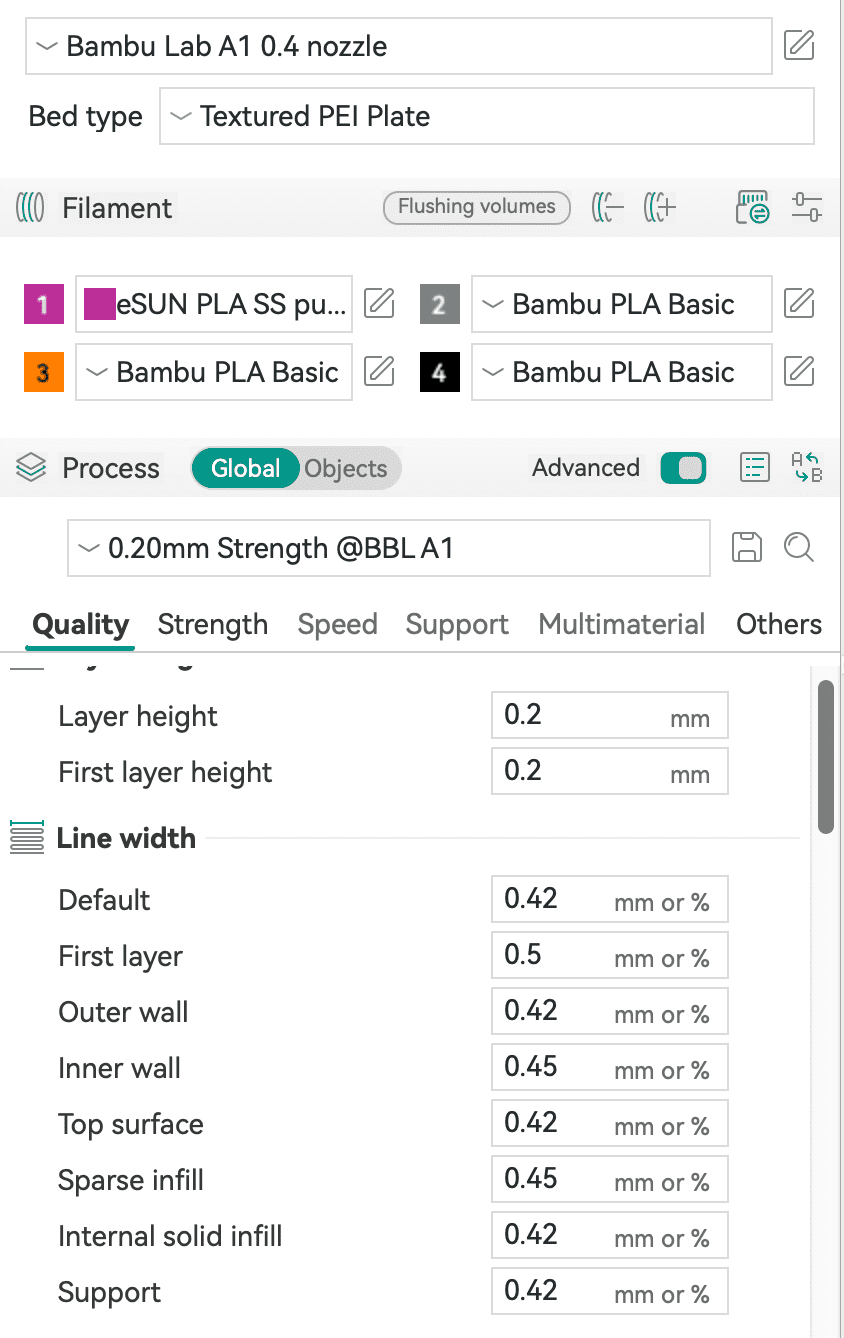Pick color for filament 1 swatch
The image size is (844, 1338).
[43, 304]
